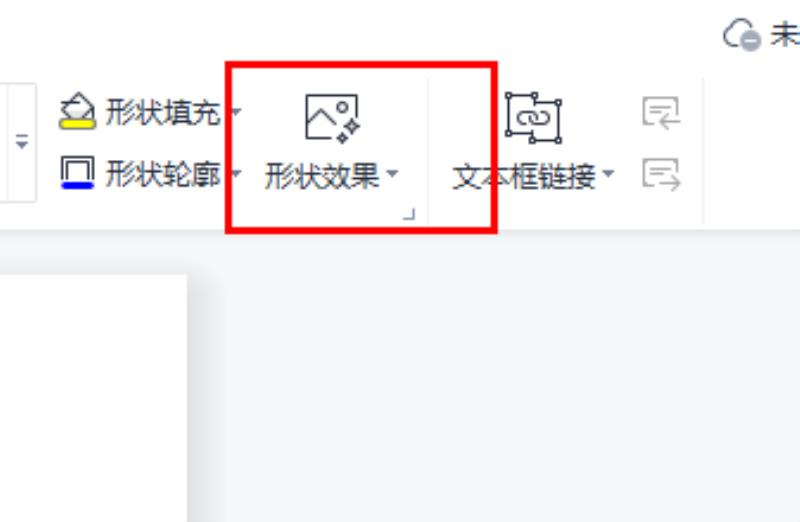Click inside the white document page

pyautogui.click(x=93, y=398)
